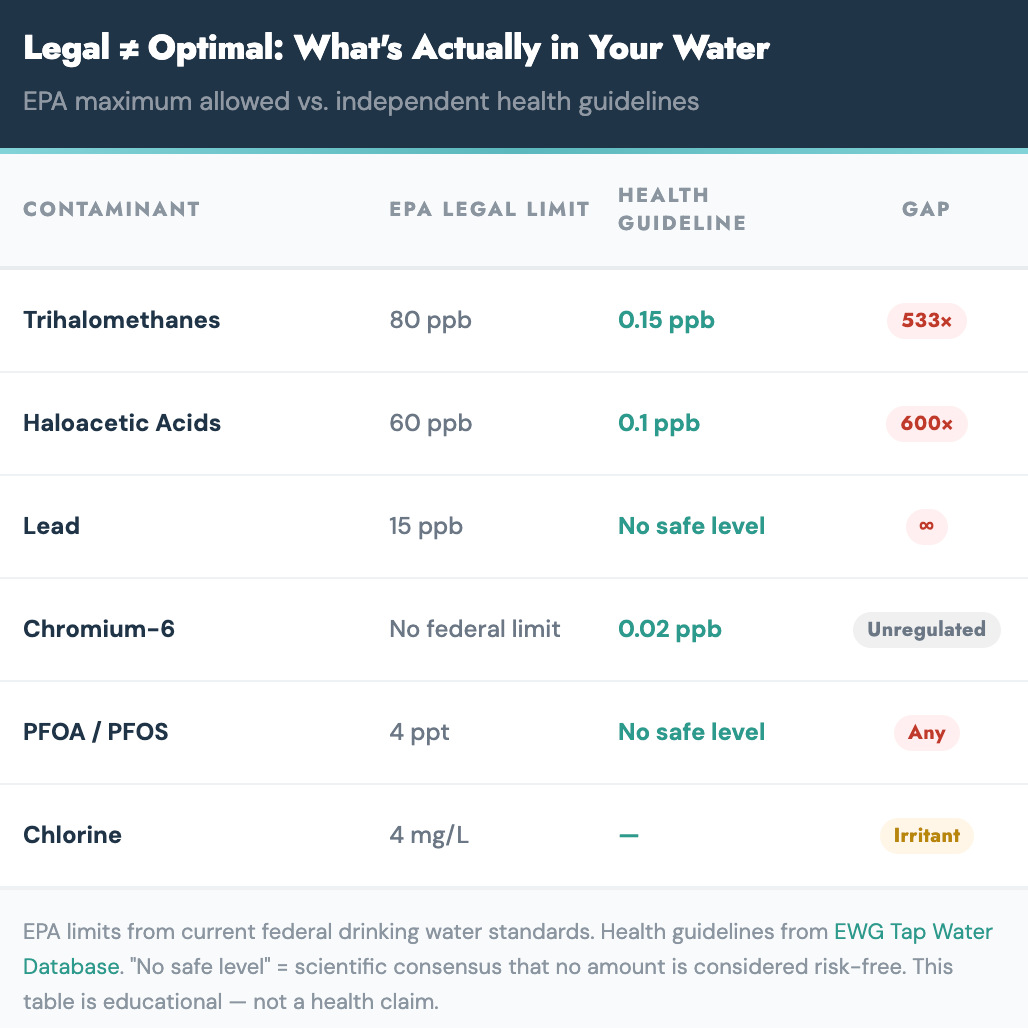Click the Gap column header

coord(926,209)
